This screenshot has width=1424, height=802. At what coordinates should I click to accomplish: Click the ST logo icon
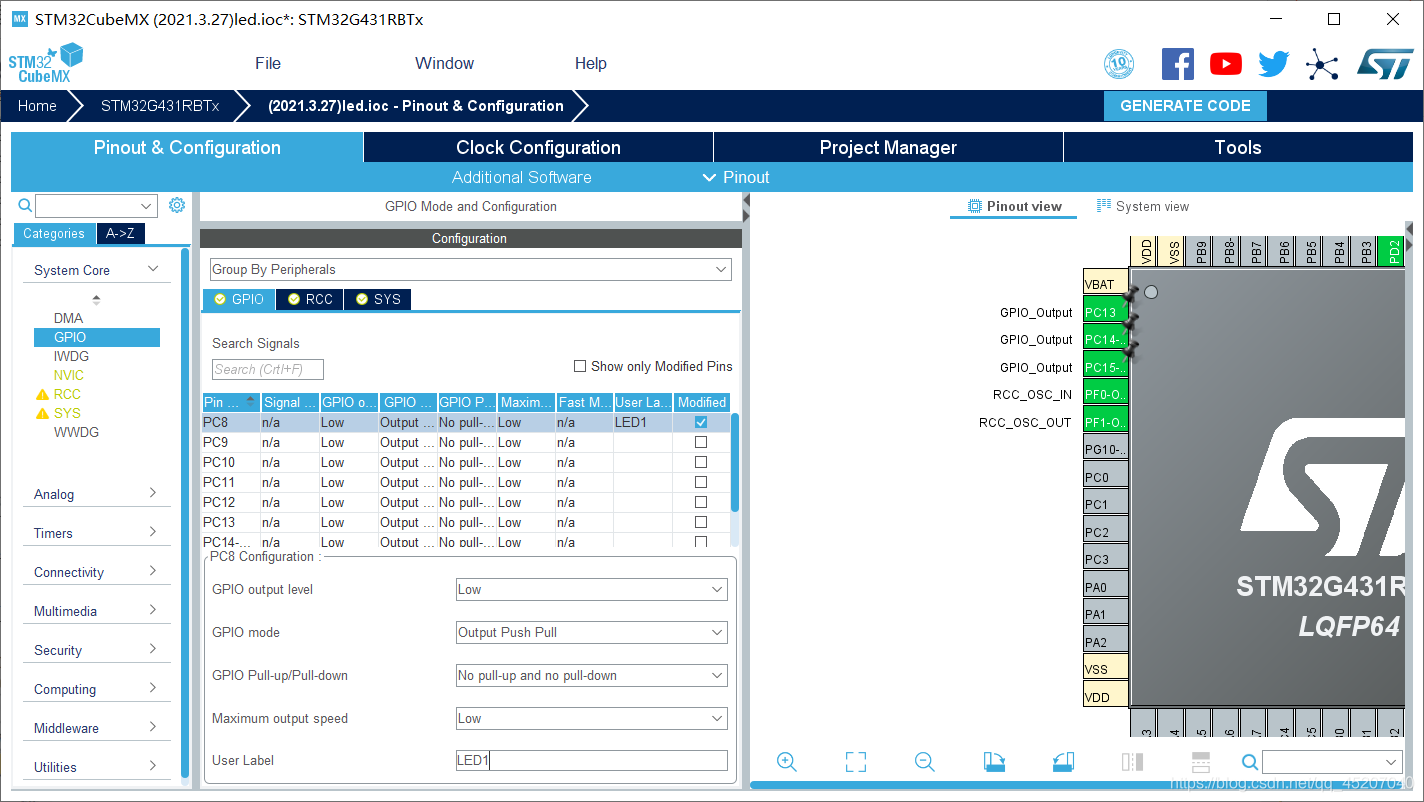click(1384, 64)
